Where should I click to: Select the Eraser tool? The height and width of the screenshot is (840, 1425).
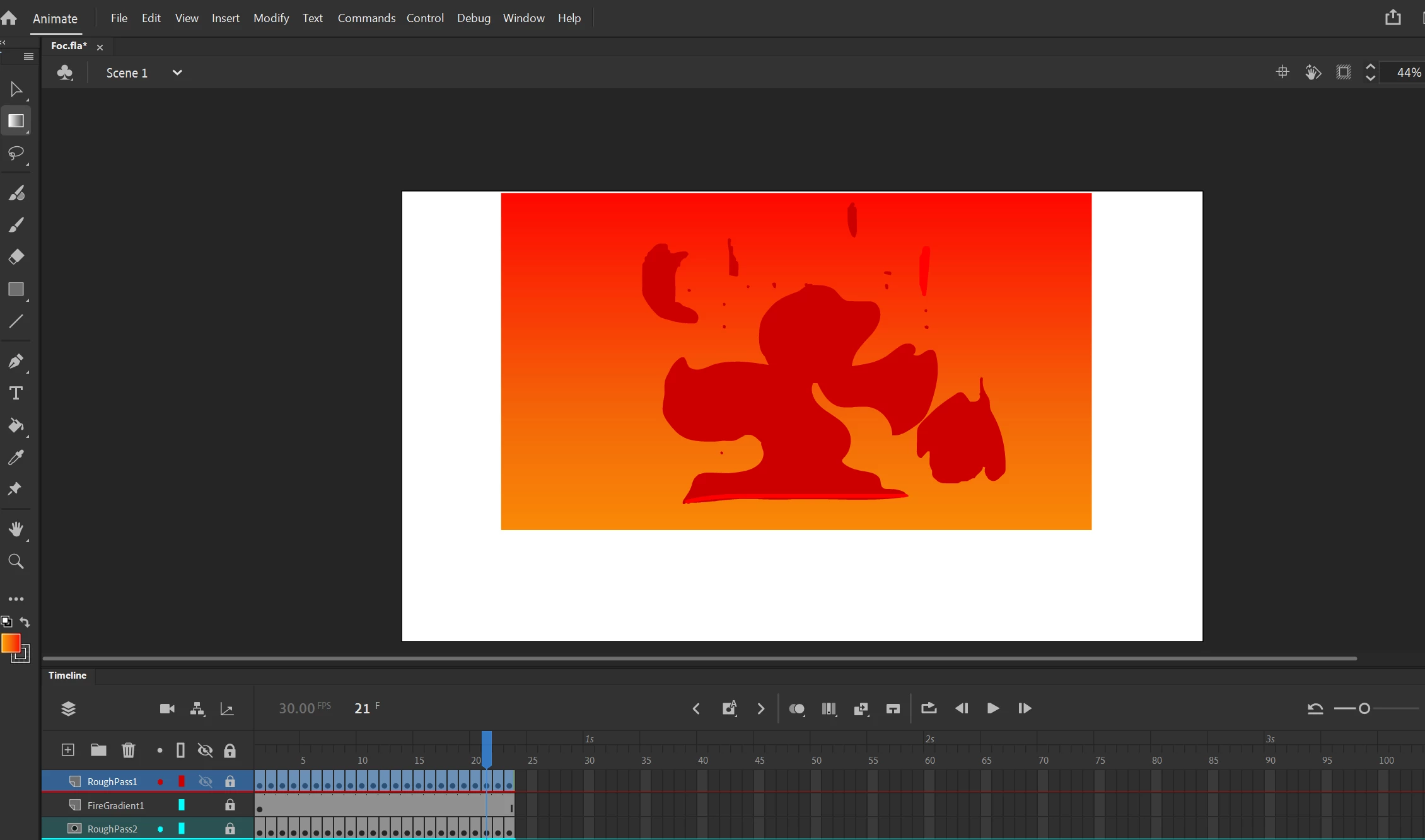pyautogui.click(x=16, y=256)
